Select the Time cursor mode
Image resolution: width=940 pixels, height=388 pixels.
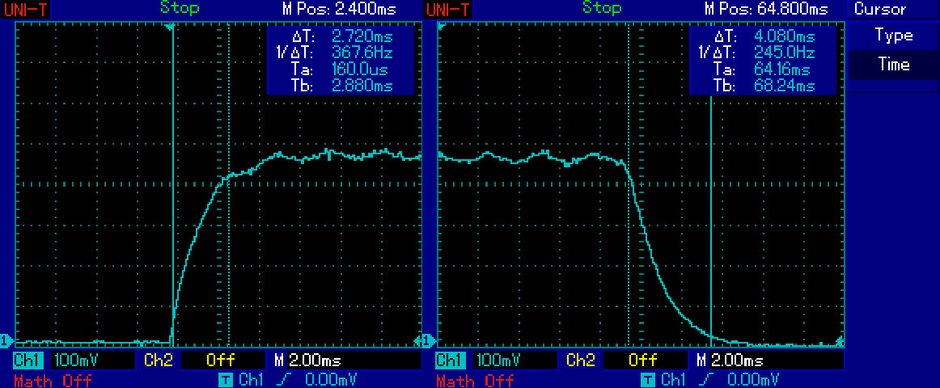[x=893, y=64]
